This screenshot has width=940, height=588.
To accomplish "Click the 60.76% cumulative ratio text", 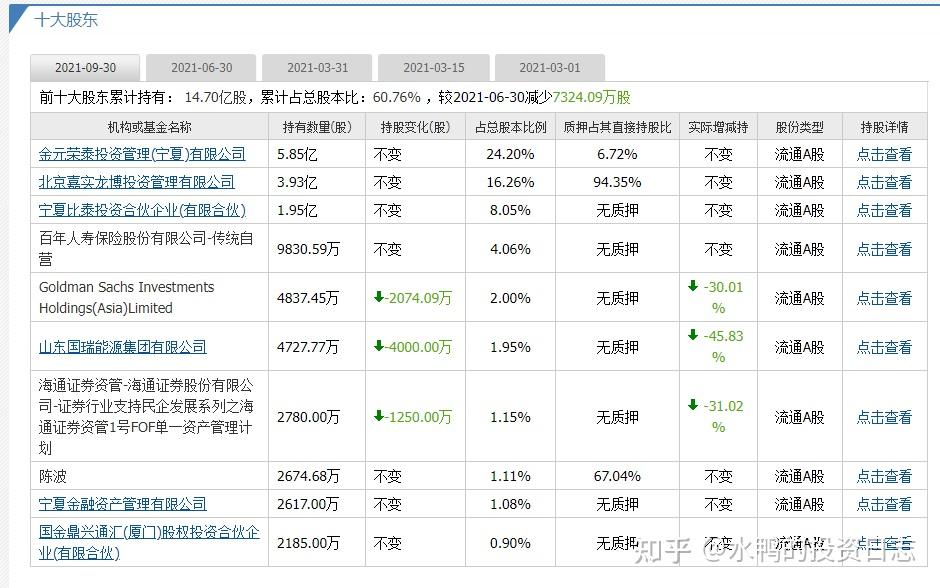I will (x=397, y=97).
